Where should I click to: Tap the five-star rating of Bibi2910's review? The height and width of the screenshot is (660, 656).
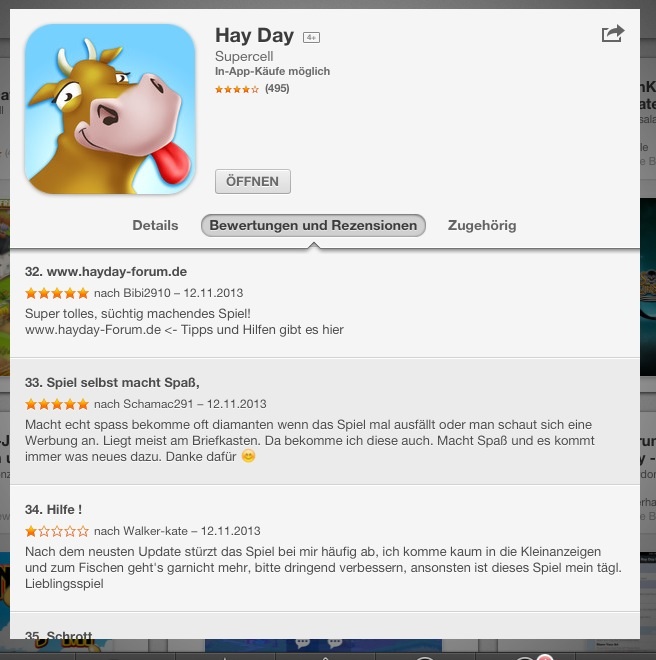57,293
